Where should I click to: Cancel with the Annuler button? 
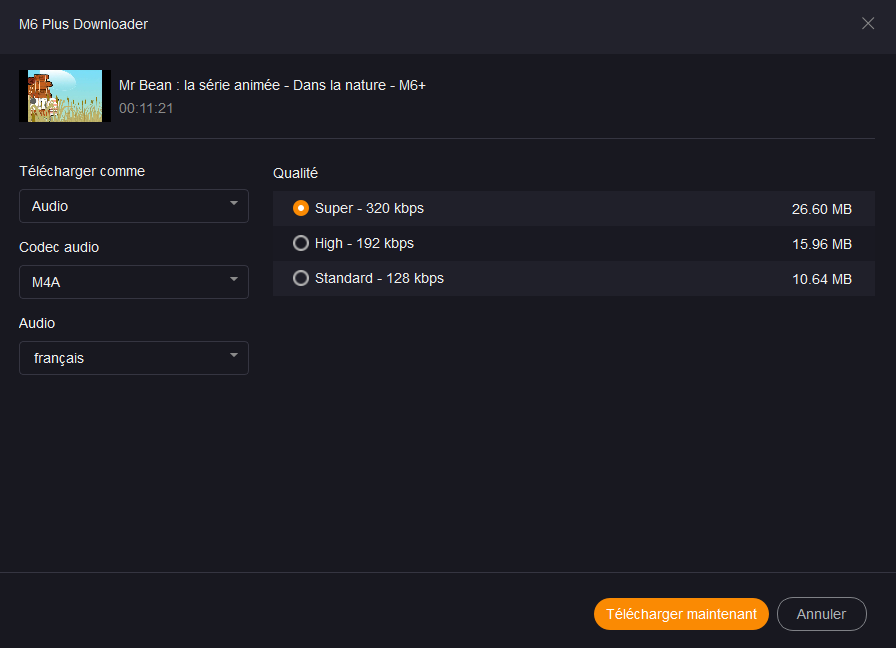tap(821, 614)
